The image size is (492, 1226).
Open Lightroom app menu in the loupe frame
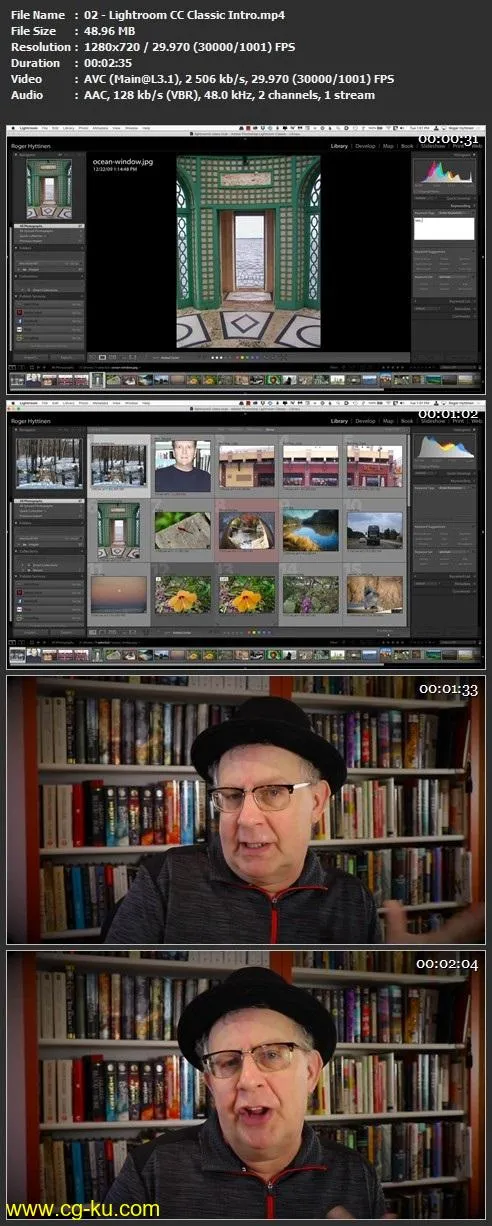pyautogui.click(x=28, y=128)
